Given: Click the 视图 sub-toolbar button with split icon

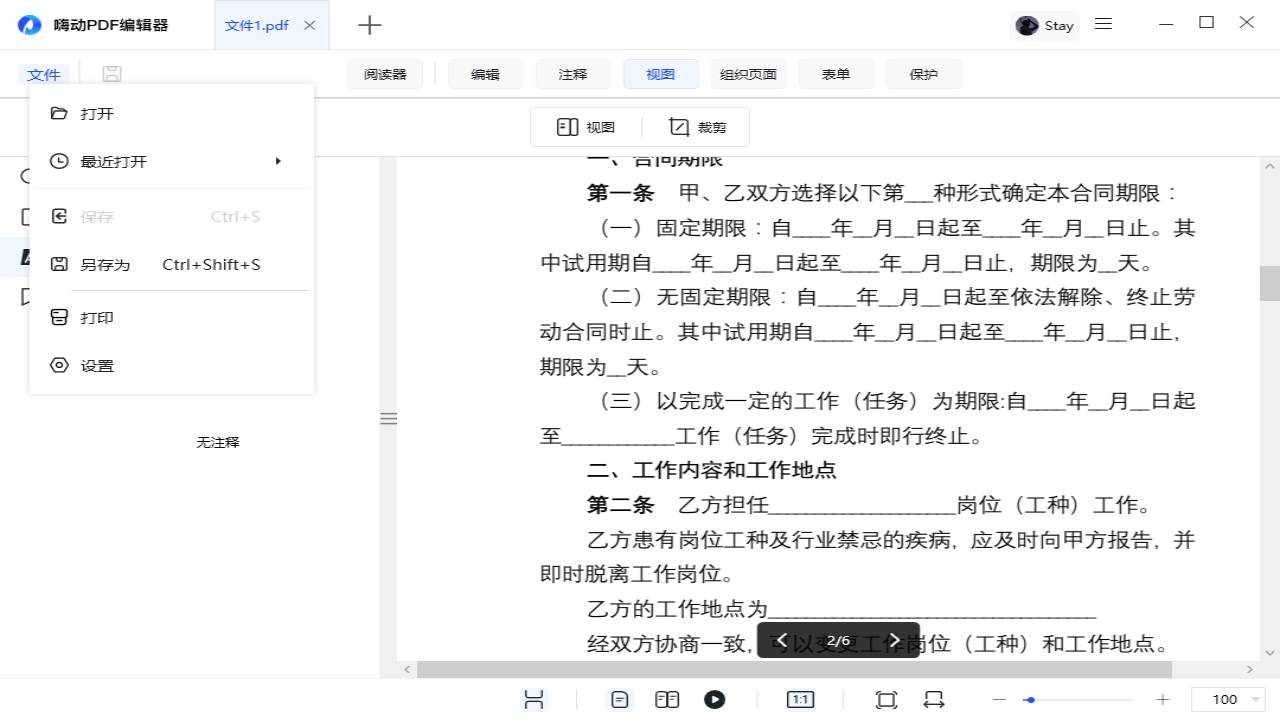Looking at the screenshot, I should click(x=586, y=127).
